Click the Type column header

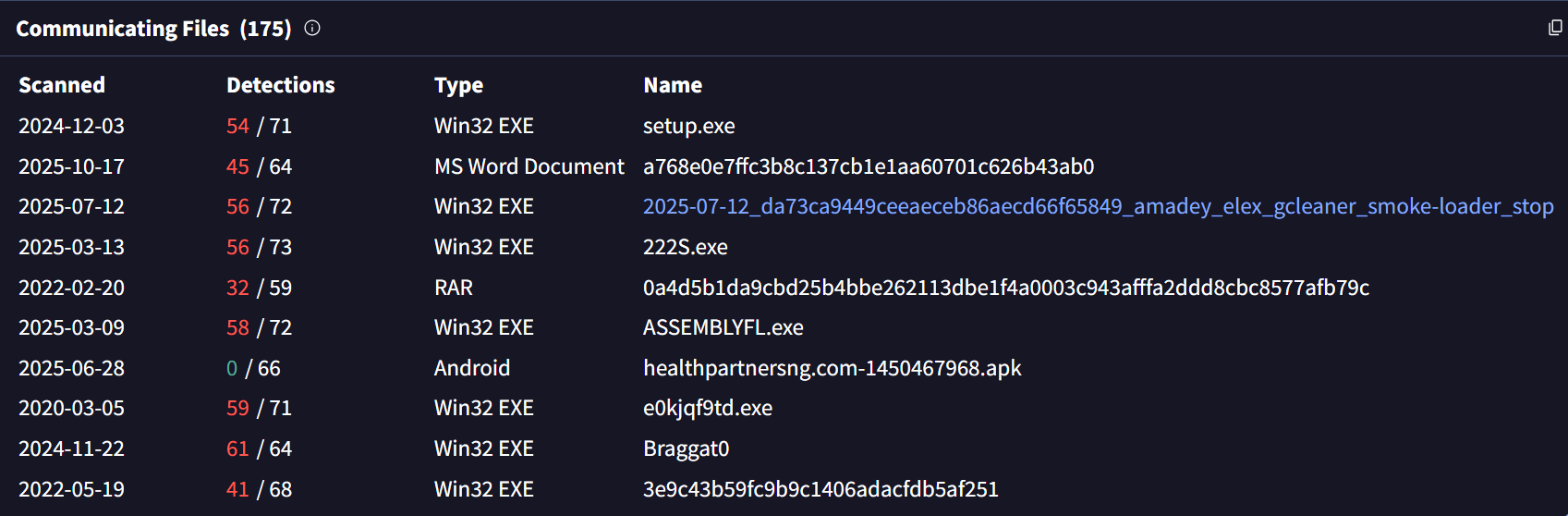[x=458, y=85]
